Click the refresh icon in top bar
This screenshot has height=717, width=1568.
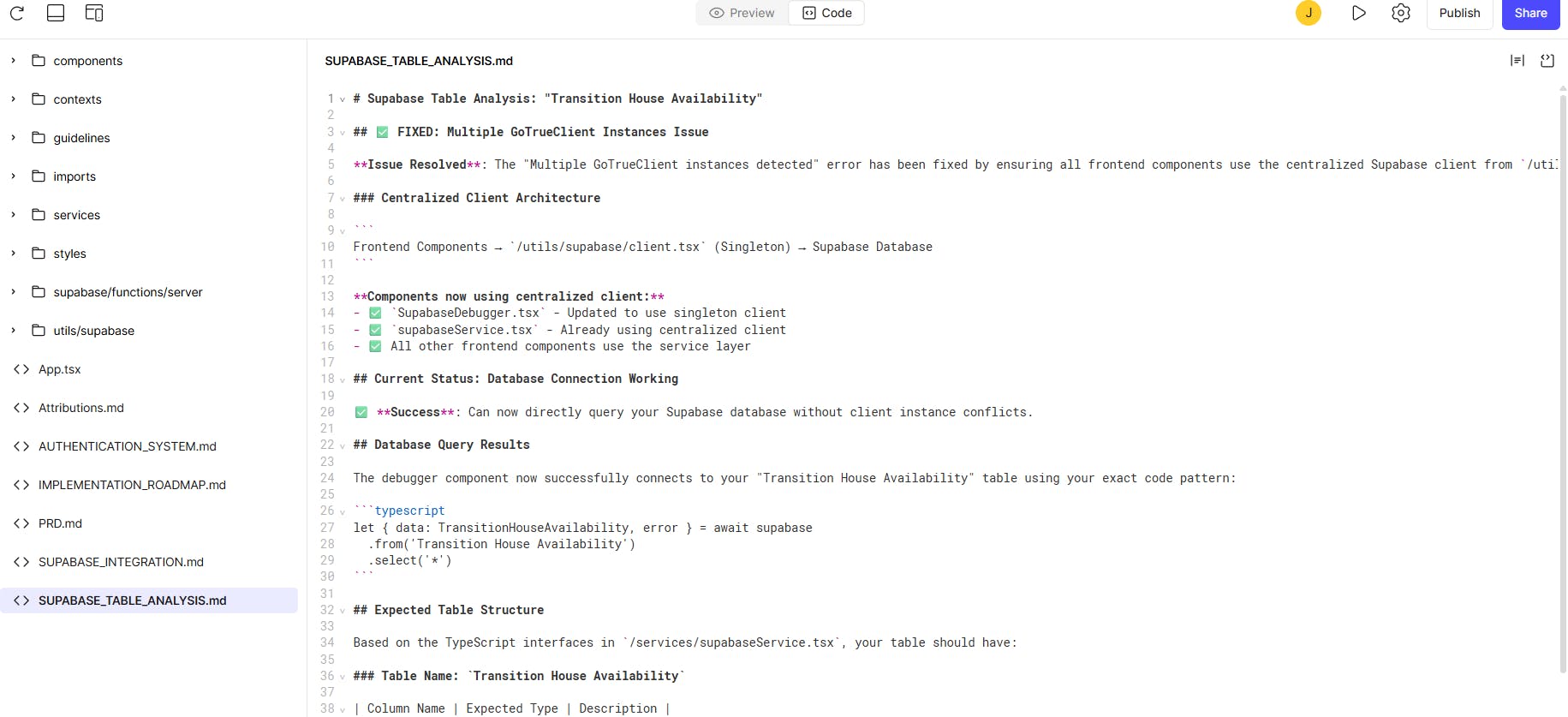(x=17, y=13)
